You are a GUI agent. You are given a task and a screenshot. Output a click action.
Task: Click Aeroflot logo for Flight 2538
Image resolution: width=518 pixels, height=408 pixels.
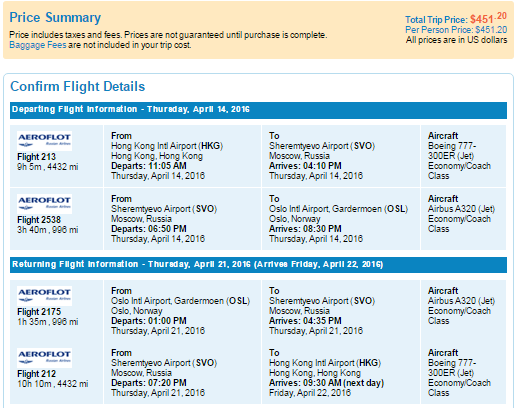[x=44, y=204]
